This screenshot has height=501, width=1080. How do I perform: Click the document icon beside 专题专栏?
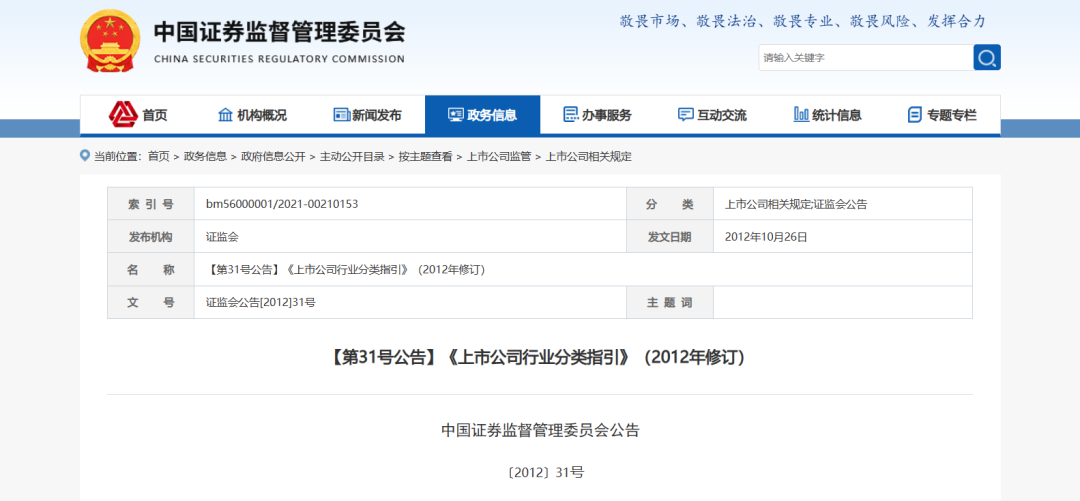(x=915, y=115)
